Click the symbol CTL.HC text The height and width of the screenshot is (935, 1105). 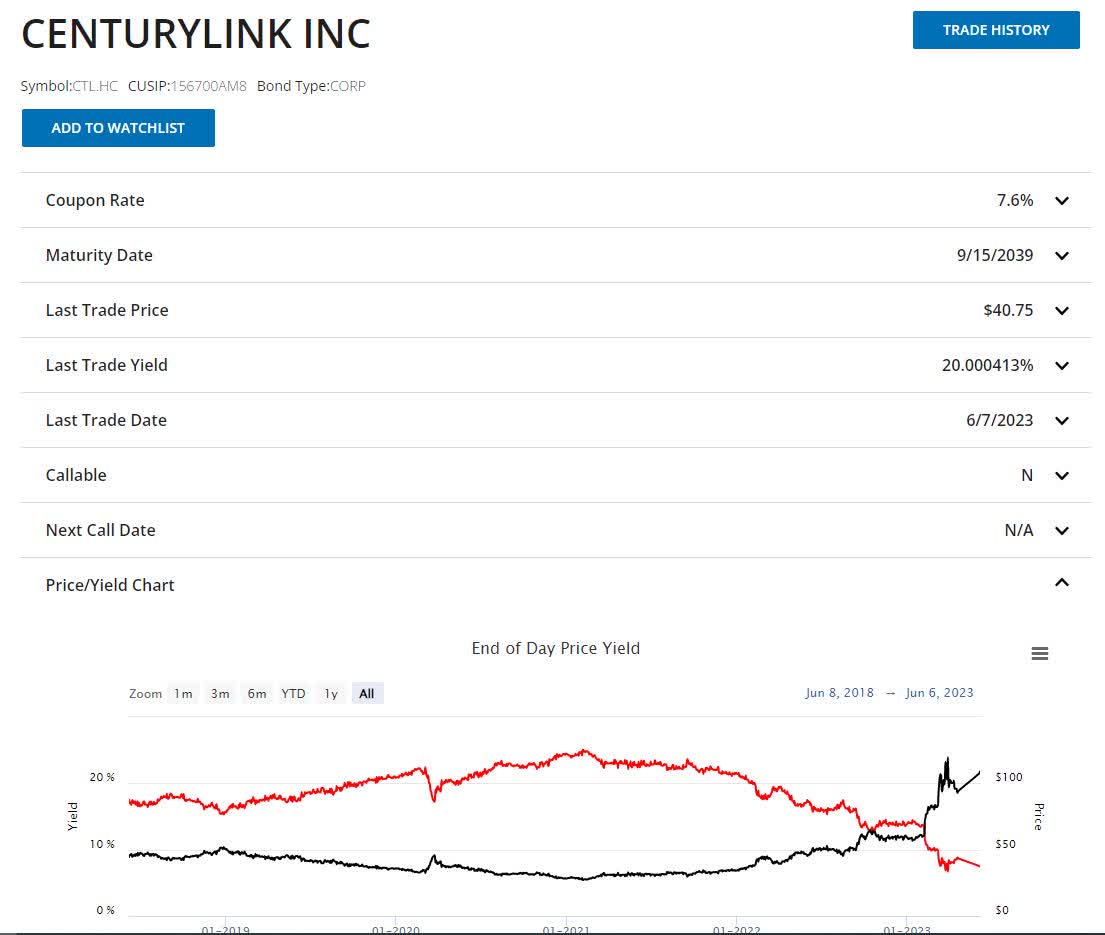[x=95, y=86]
